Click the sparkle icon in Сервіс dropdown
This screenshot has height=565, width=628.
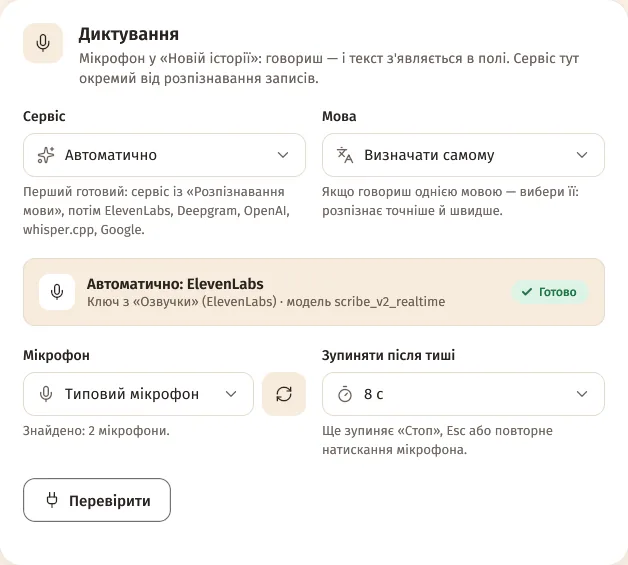46,155
